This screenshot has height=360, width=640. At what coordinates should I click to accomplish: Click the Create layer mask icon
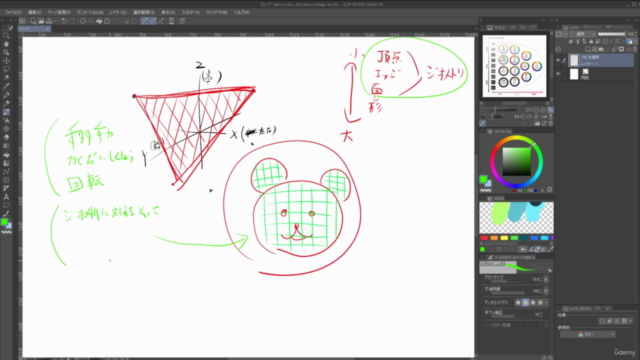click(622, 49)
